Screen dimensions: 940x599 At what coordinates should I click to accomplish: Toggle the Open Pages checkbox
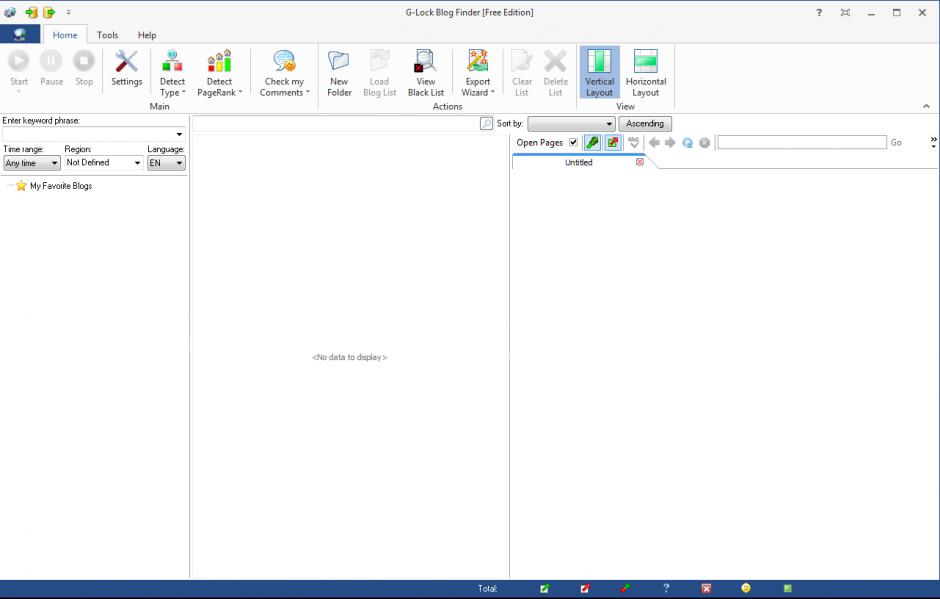573,143
